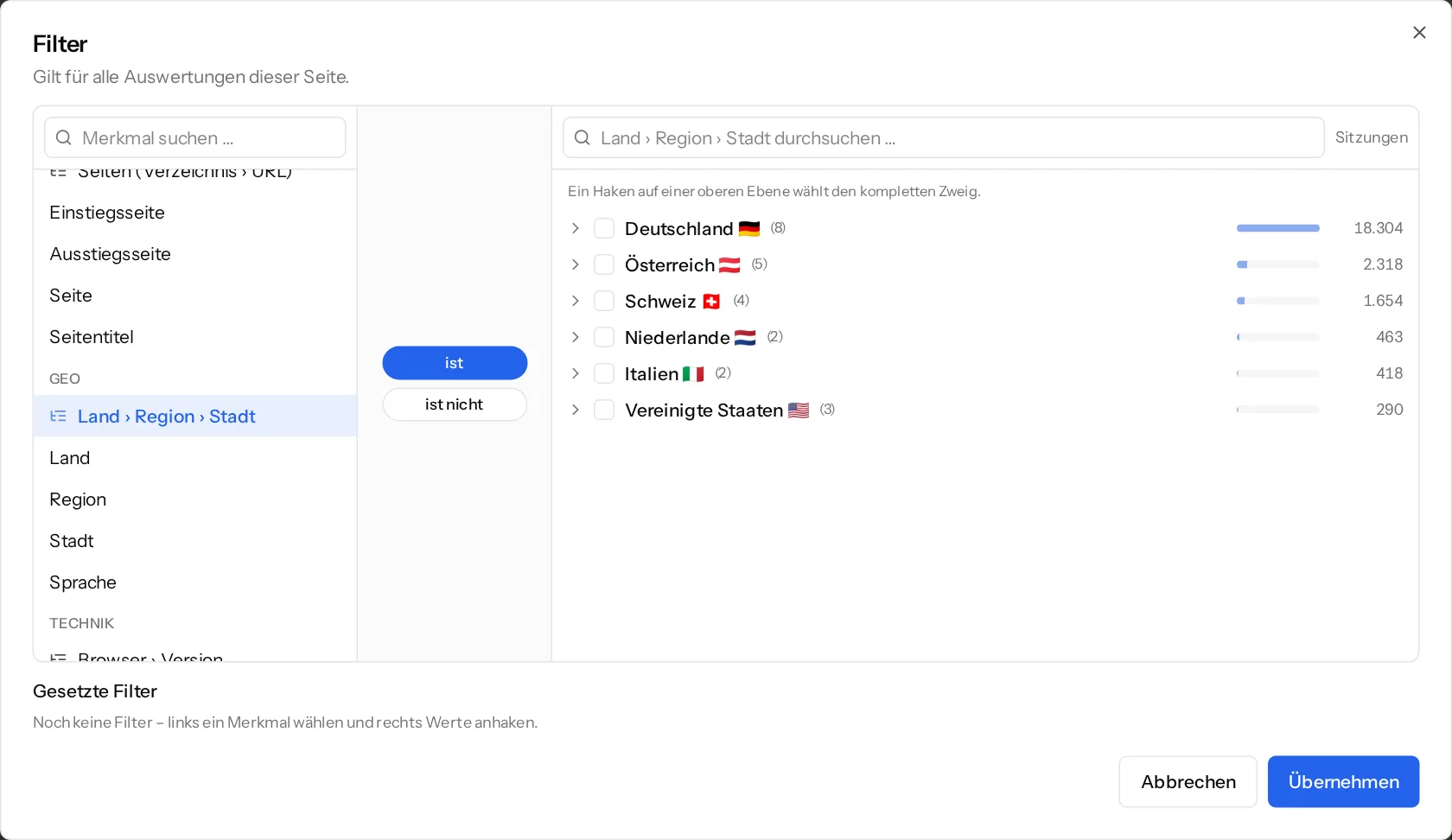The image size is (1452, 840).
Task: Click the Niederlande flag icon
Action: 745,338
